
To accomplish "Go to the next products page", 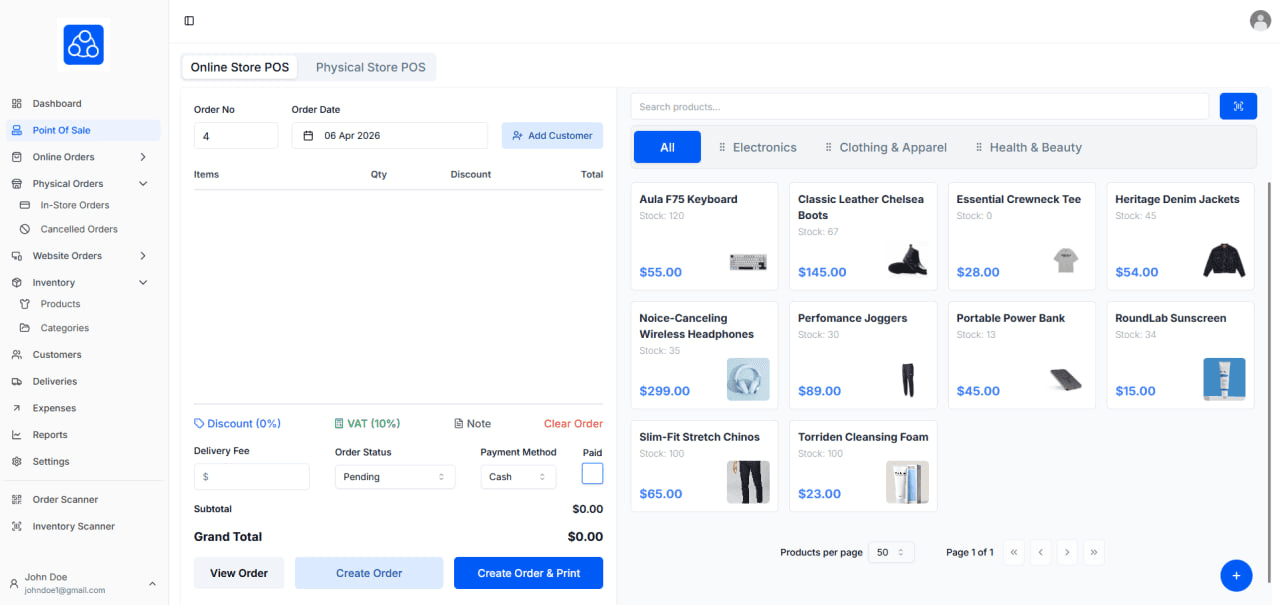I will (x=1067, y=552).
